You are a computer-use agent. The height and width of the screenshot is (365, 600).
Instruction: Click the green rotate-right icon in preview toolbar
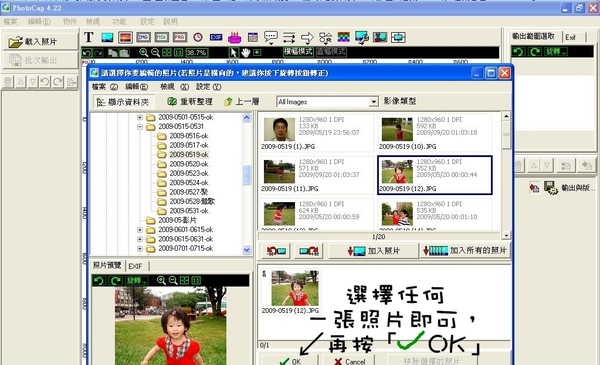click(115, 281)
